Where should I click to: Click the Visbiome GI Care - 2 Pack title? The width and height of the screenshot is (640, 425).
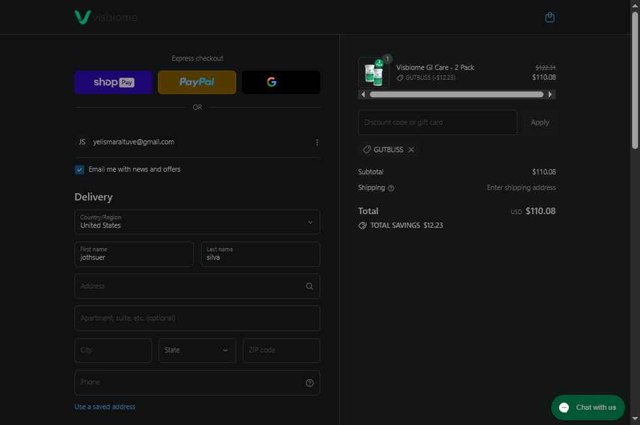(435, 67)
